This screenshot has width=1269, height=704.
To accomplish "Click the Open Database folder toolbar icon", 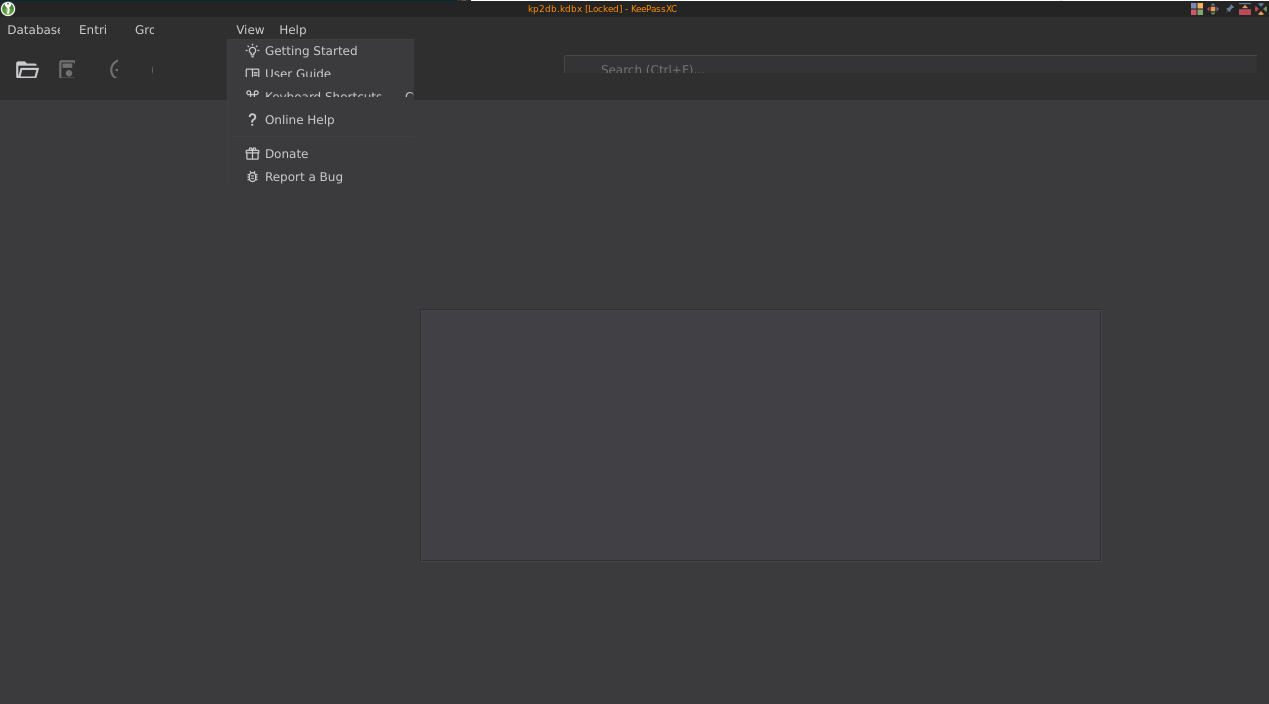I will [27, 70].
